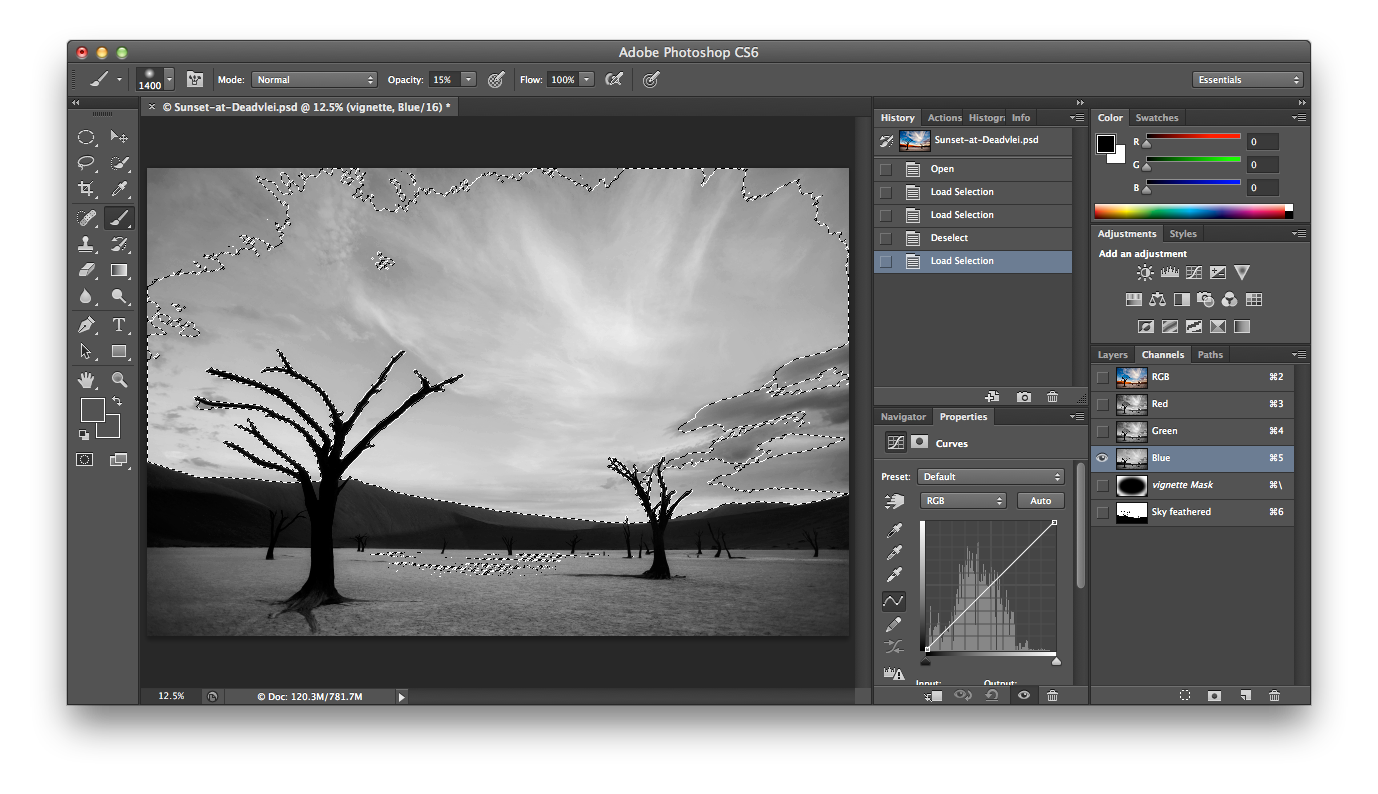Open the brush Mode dropdown
Image resolution: width=1378 pixels, height=794 pixels.
(314, 79)
